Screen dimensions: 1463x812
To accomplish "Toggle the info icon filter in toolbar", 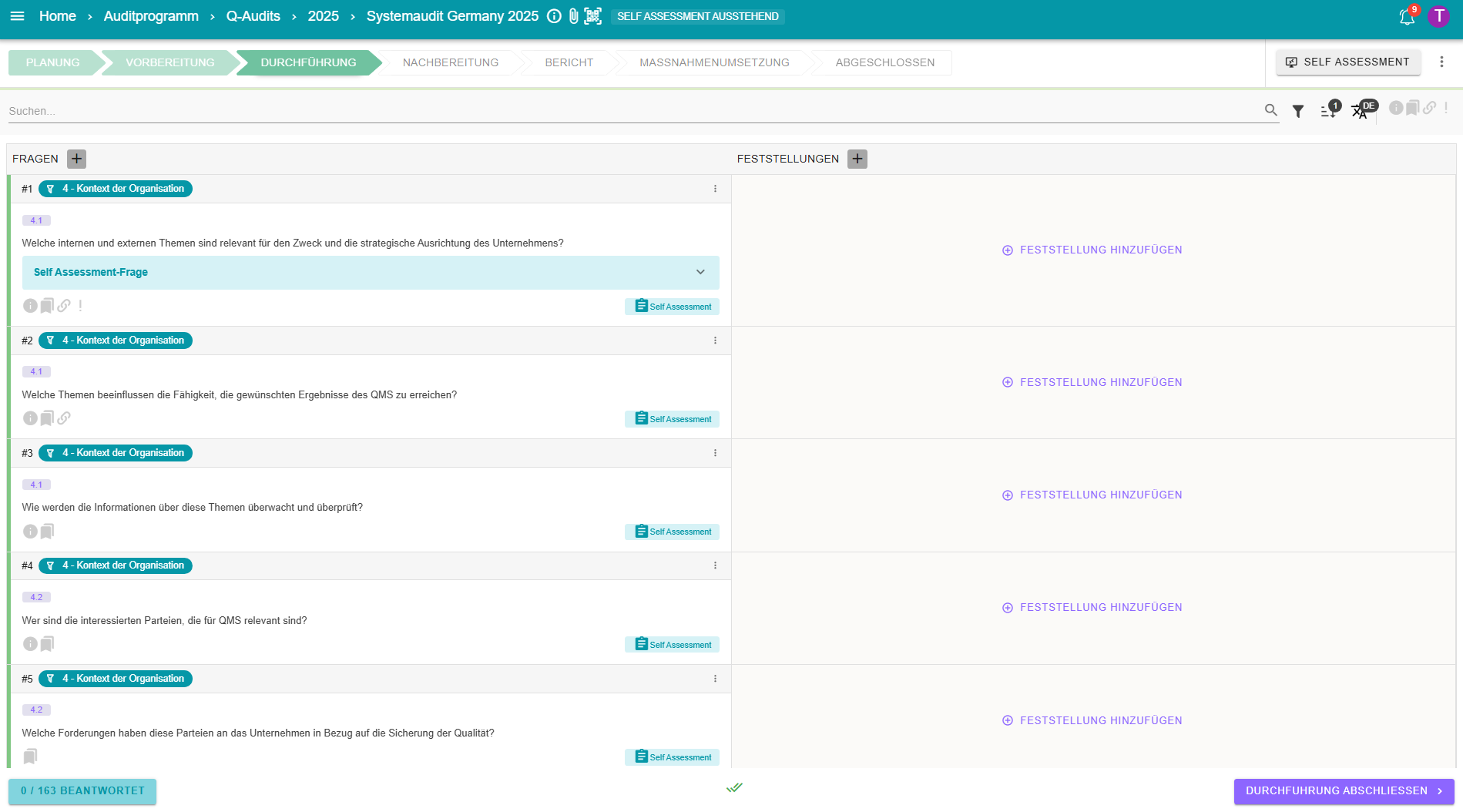I will [x=1395, y=108].
